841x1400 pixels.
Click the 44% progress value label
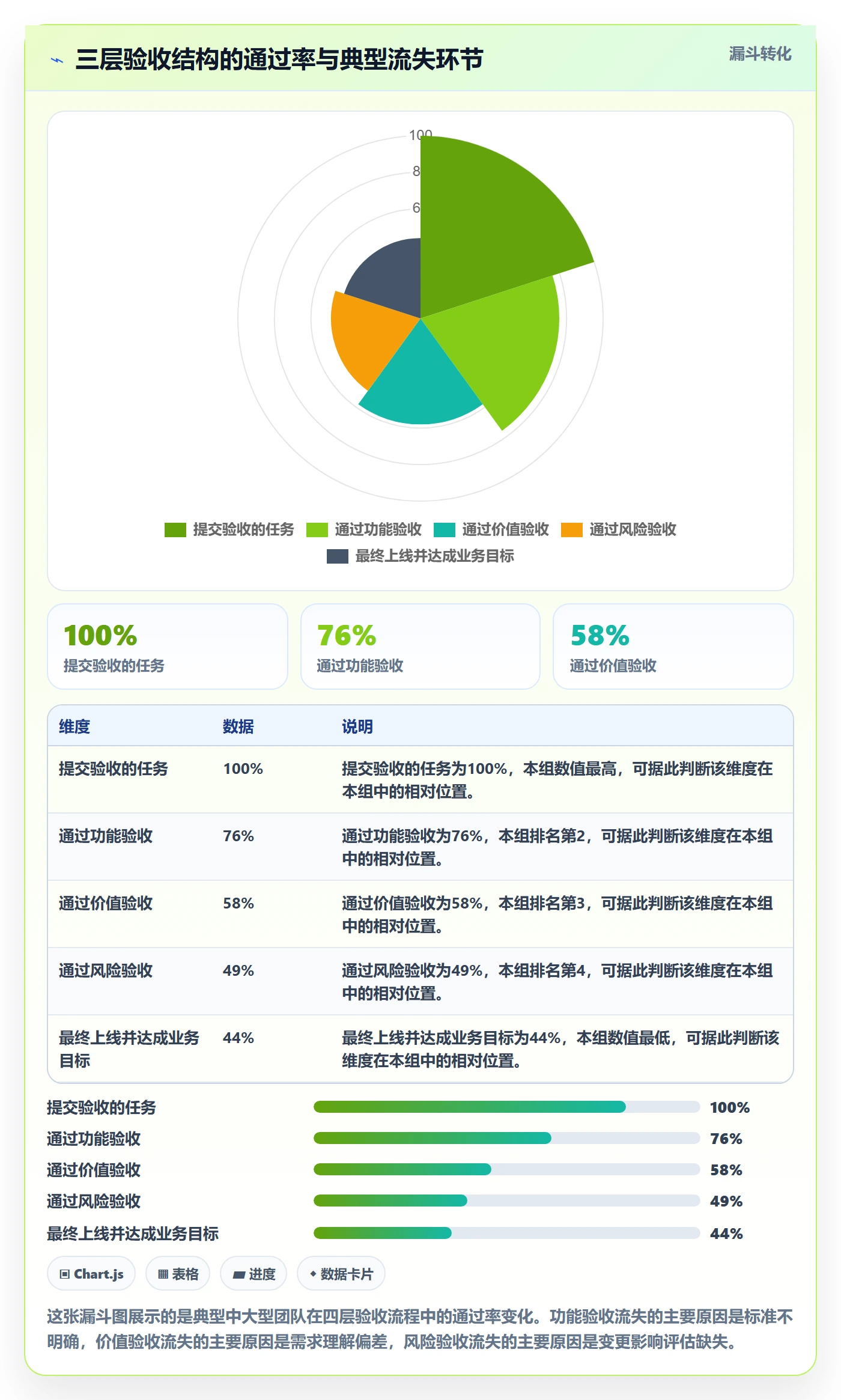coord(726,1234)
